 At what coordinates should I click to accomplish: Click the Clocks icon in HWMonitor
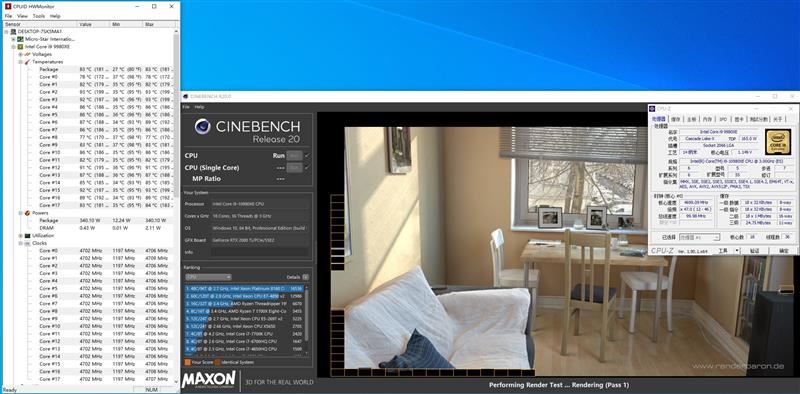28,243
